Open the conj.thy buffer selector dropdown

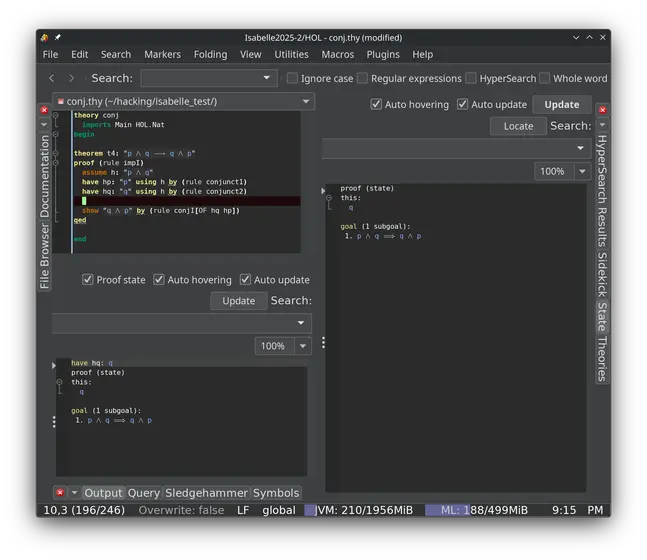[x=306, y=102]
